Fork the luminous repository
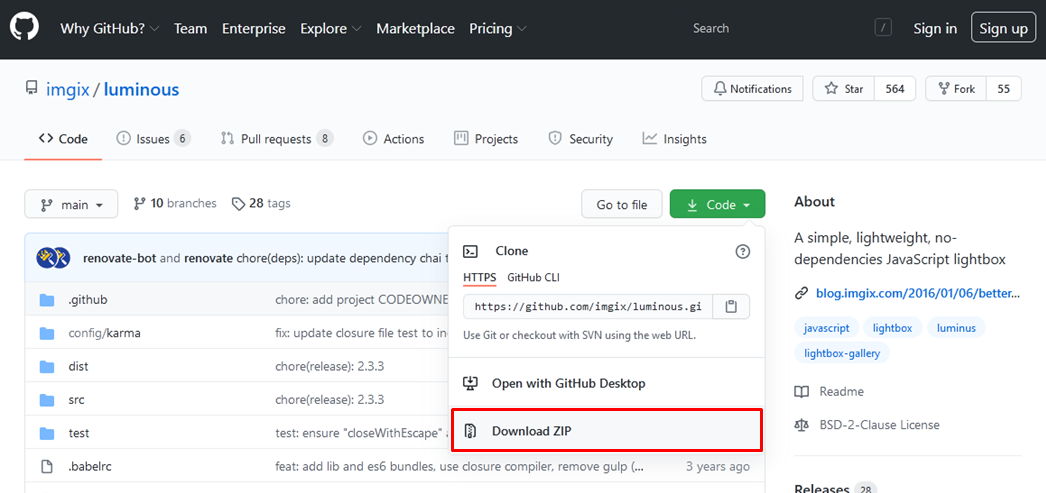1046x493 pixels. 956,89
